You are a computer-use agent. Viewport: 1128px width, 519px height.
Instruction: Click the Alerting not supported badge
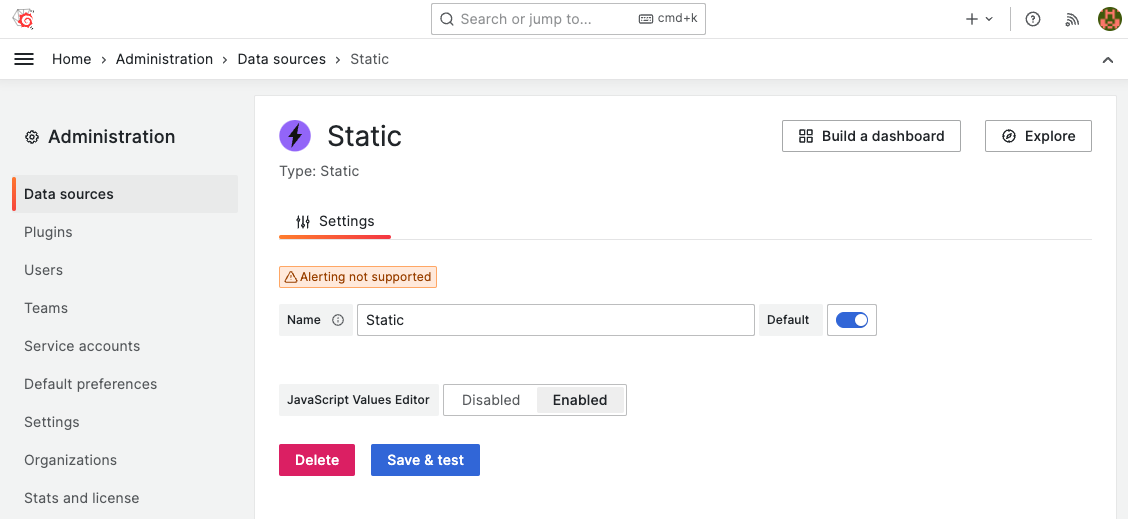coord(358,277)
